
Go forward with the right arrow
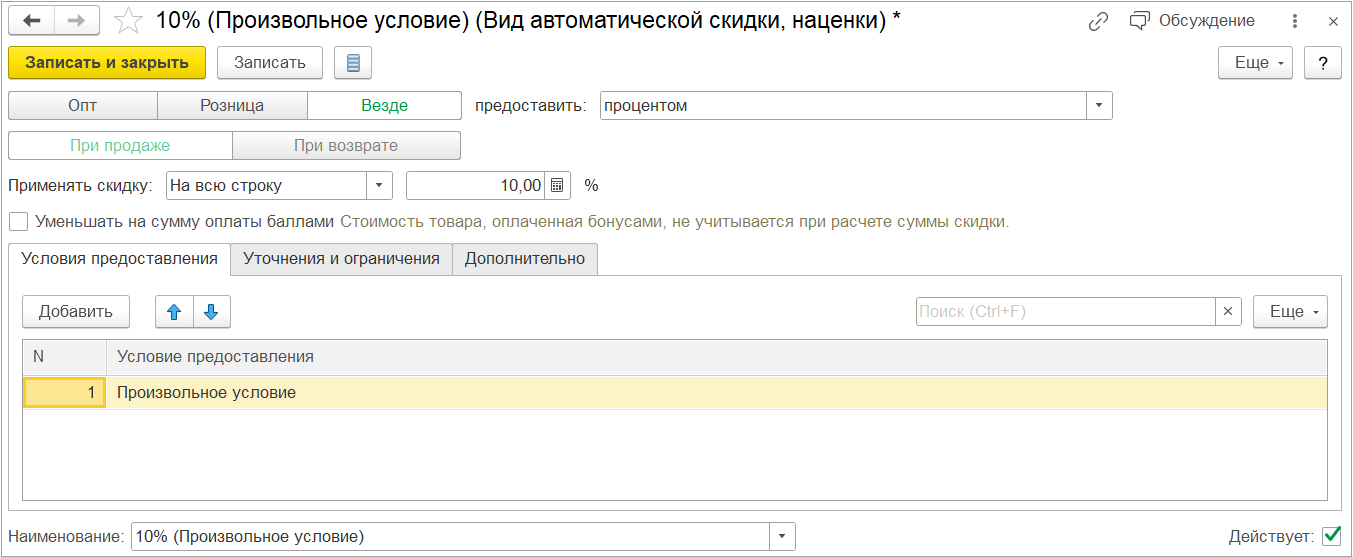click(x=76, y=21)
